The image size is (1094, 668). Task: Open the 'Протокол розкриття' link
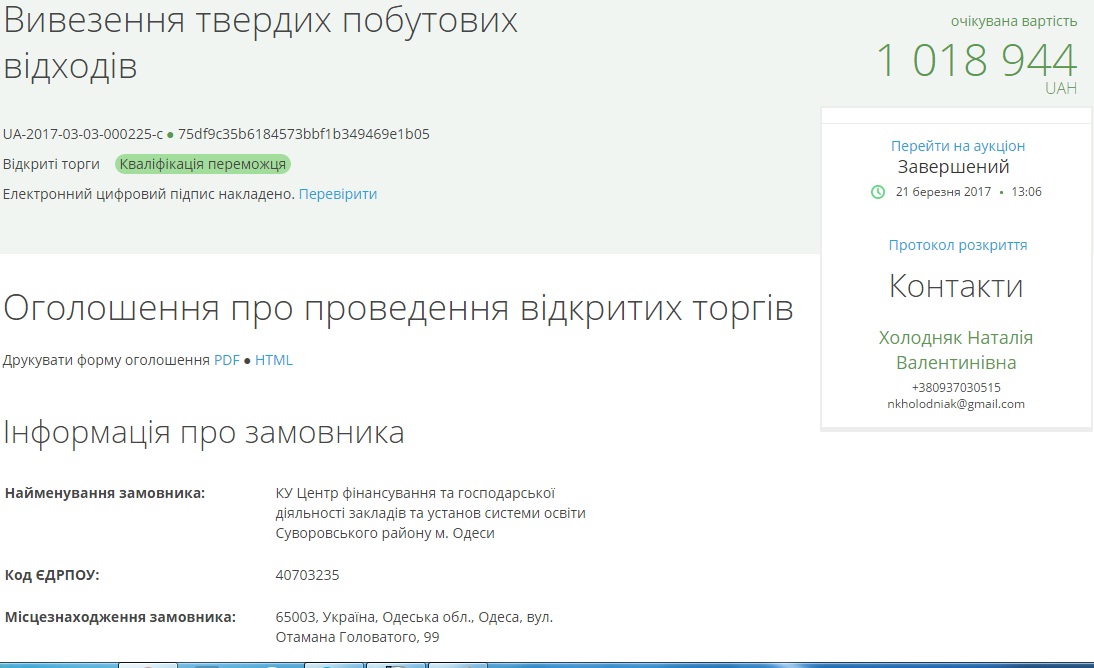[957, 245]
